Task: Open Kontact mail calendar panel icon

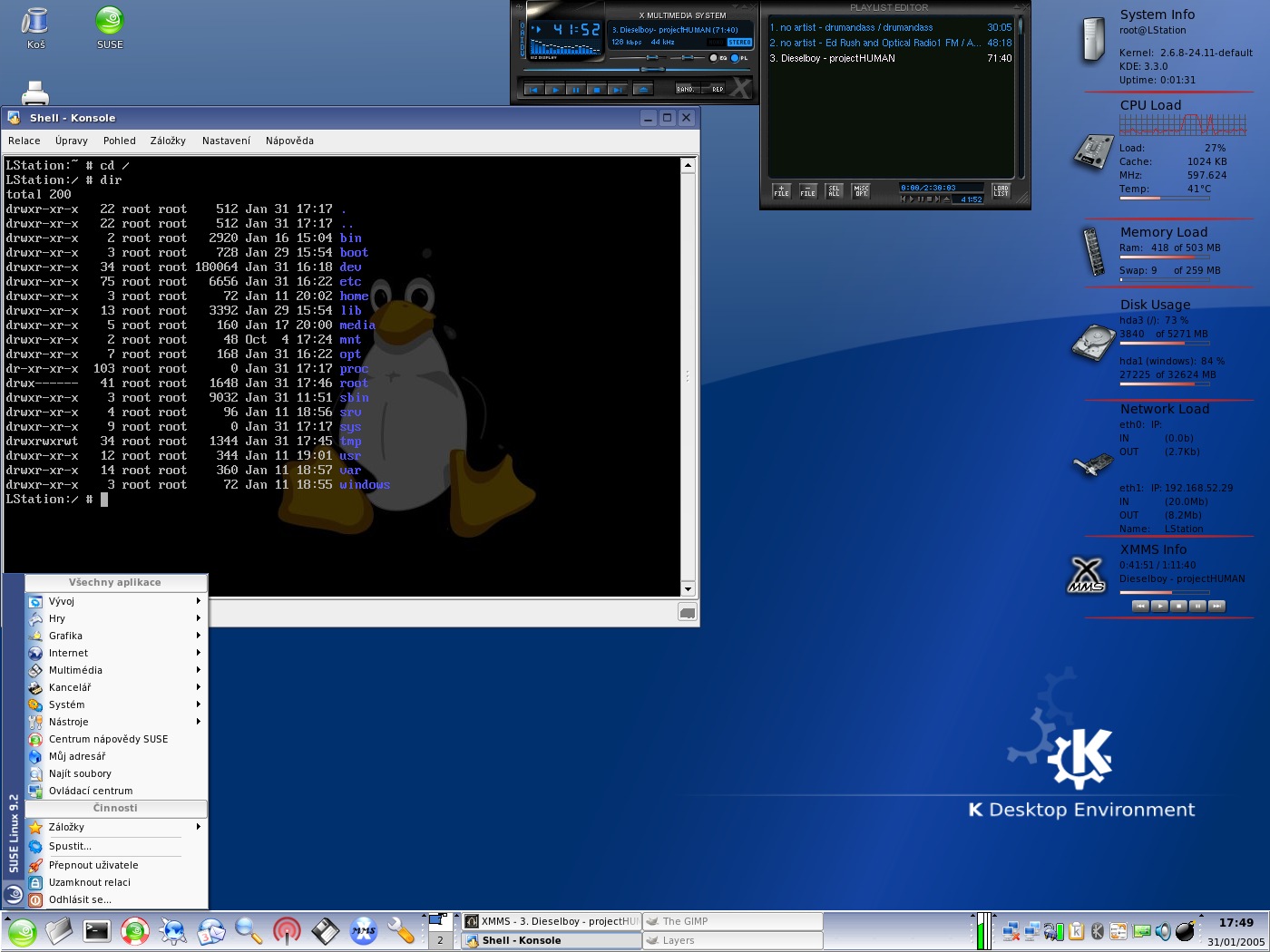Action: click(x=210, y=931)
